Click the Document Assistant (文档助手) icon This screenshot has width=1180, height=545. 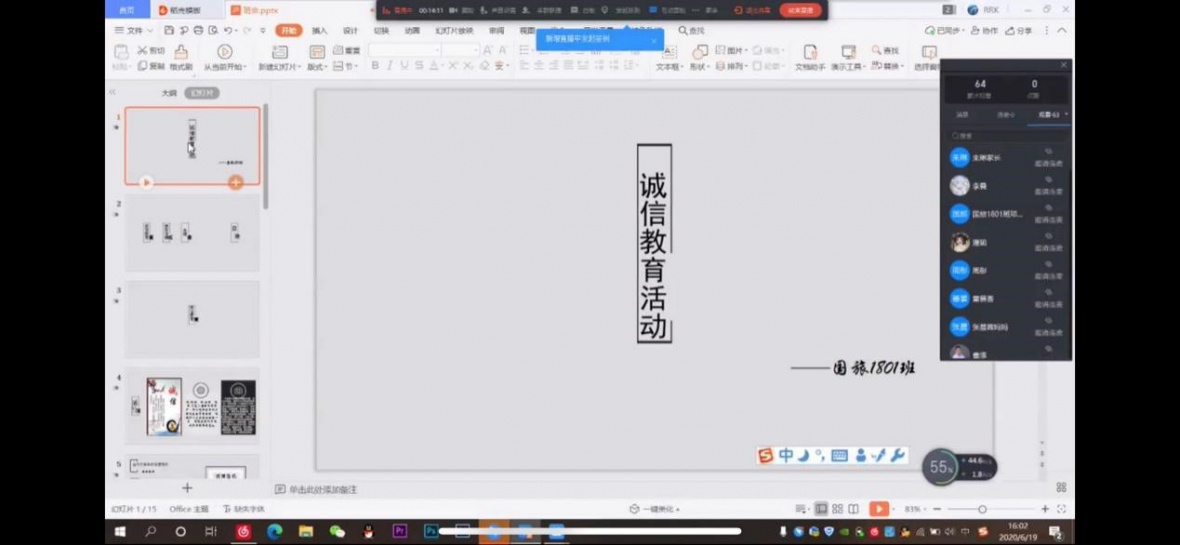click(x=809, y=58)
